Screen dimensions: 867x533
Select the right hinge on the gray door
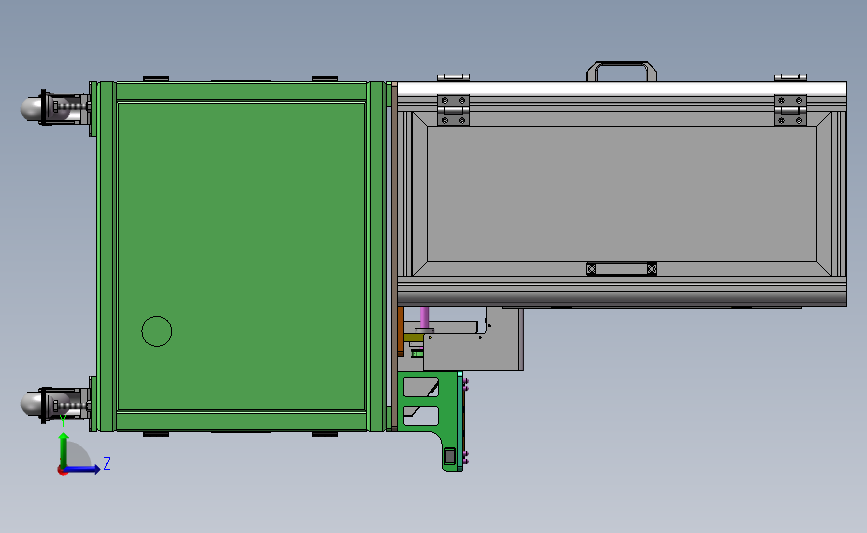point(790,110)
